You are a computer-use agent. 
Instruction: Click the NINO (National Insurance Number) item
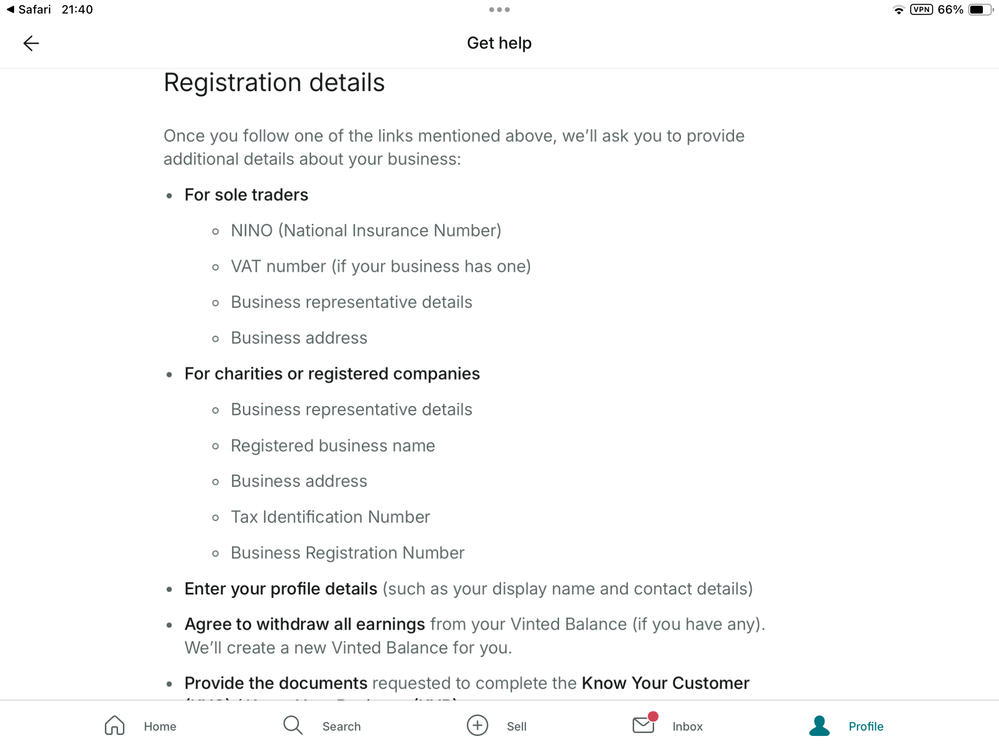pos(366,231)
